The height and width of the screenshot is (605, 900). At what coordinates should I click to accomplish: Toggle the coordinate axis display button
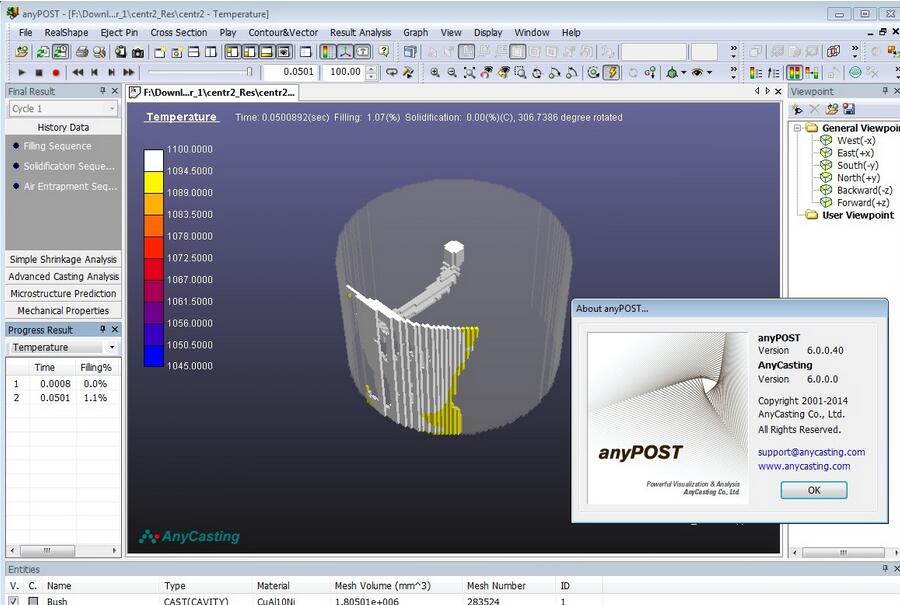pyautogui.click(x=345, y=52)
